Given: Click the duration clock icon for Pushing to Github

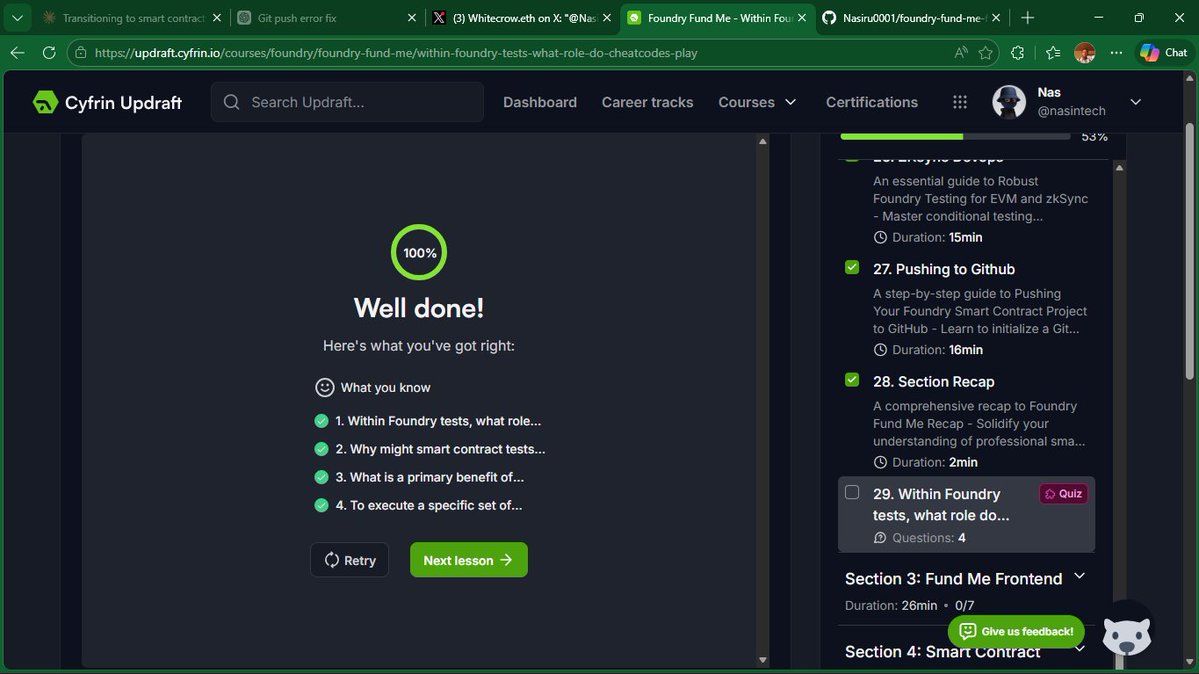Looking at the screenshot, I should coord(880,350).
